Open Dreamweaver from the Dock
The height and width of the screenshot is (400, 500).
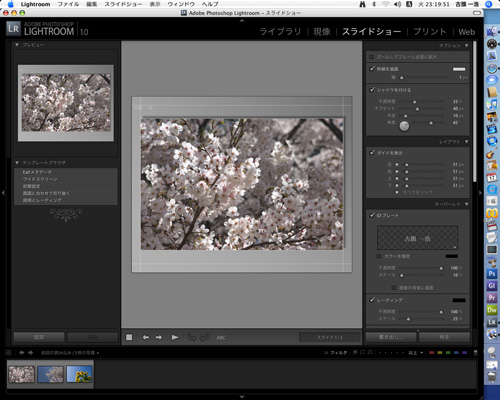(492, 310)
